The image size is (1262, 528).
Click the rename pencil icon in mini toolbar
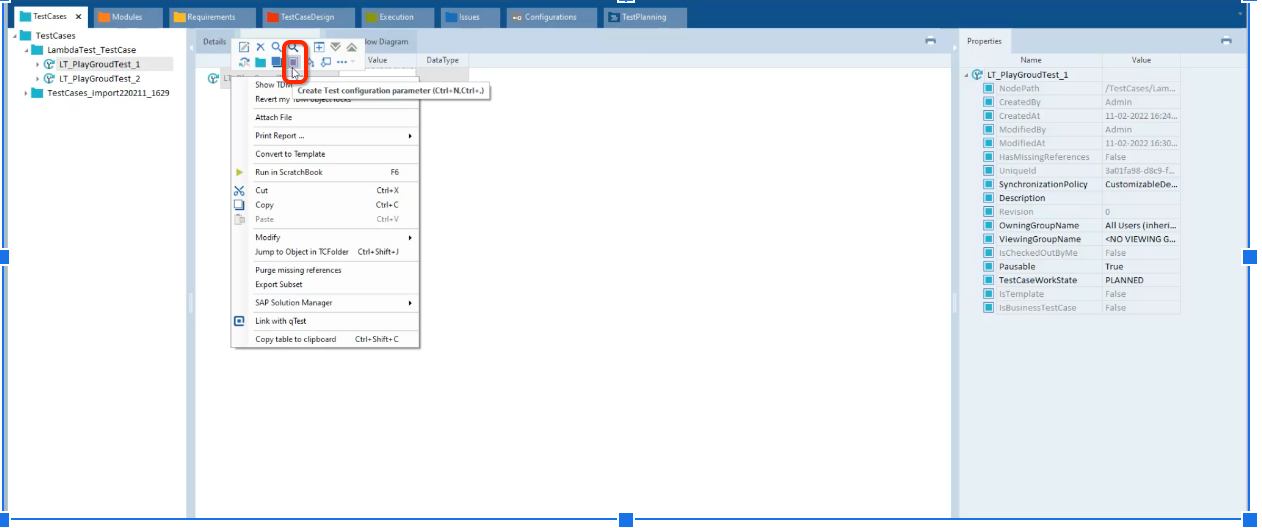(x=244, y=47)
